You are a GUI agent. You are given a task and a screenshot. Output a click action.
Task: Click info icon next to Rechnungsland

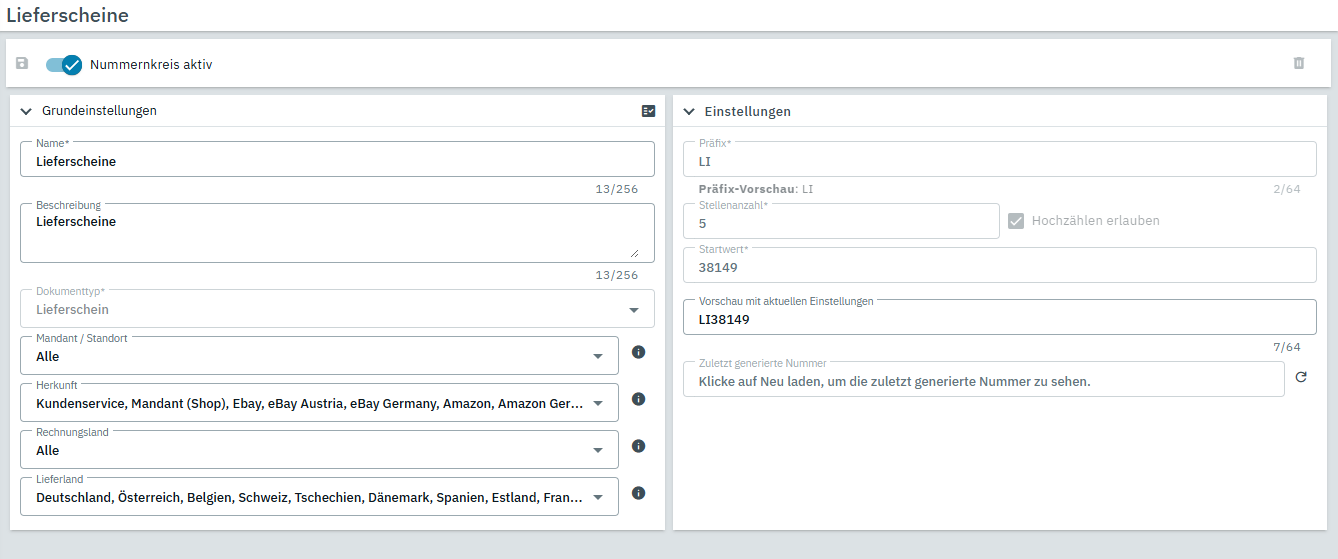pos(638,446)
